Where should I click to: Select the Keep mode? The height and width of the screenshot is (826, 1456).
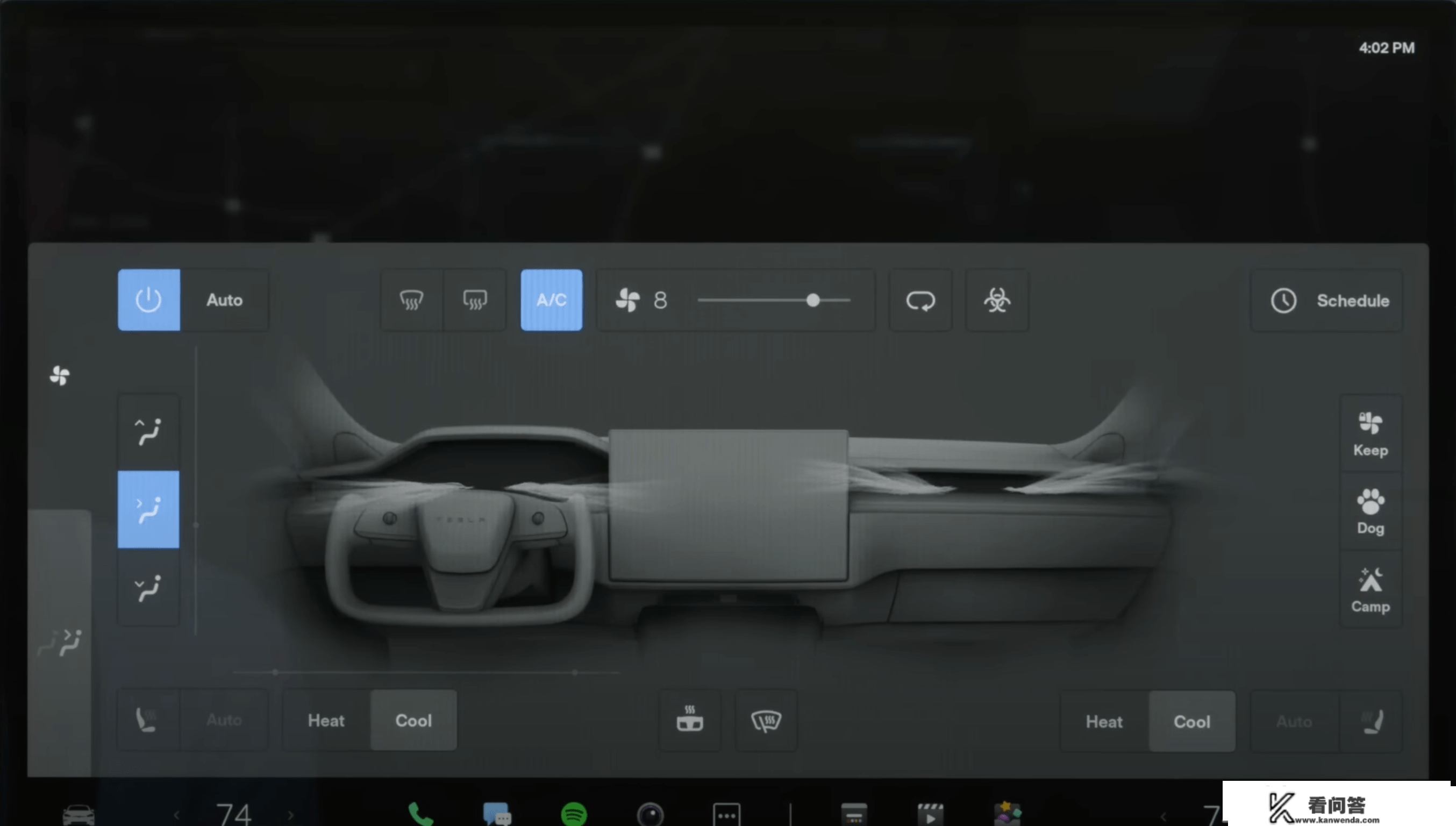[1369, 434]
